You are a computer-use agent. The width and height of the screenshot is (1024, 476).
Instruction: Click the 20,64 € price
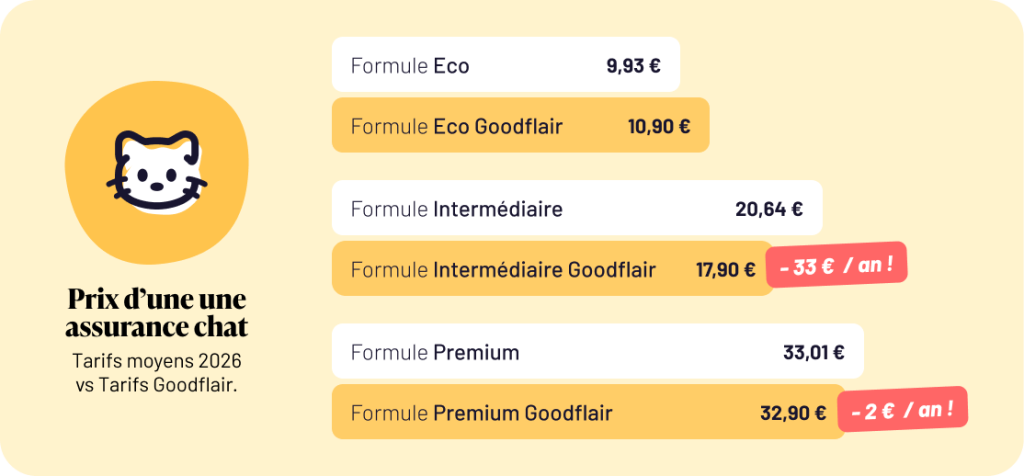click(769, 209)
